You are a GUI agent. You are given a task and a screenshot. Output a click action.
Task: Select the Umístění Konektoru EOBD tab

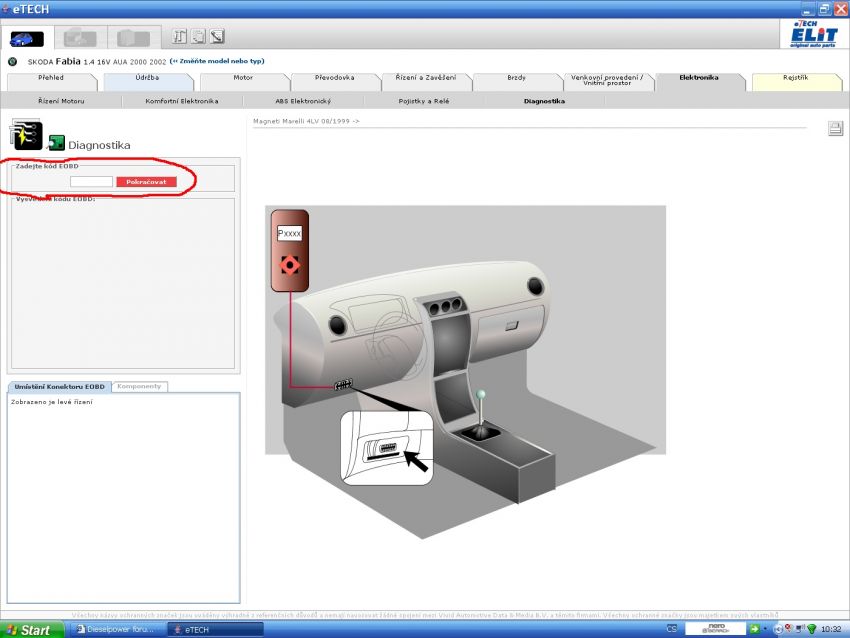tap(60, 386)
